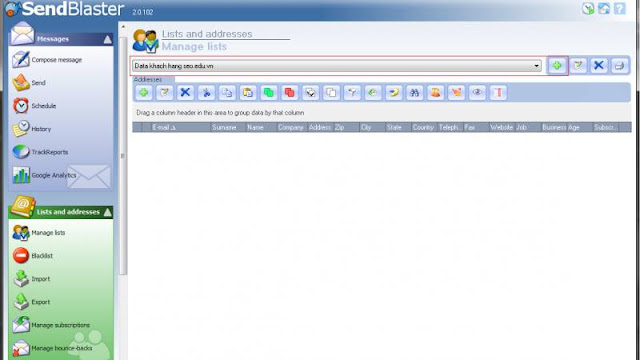Open Import addresses
The image size is (640, 360).
(31, 279)
